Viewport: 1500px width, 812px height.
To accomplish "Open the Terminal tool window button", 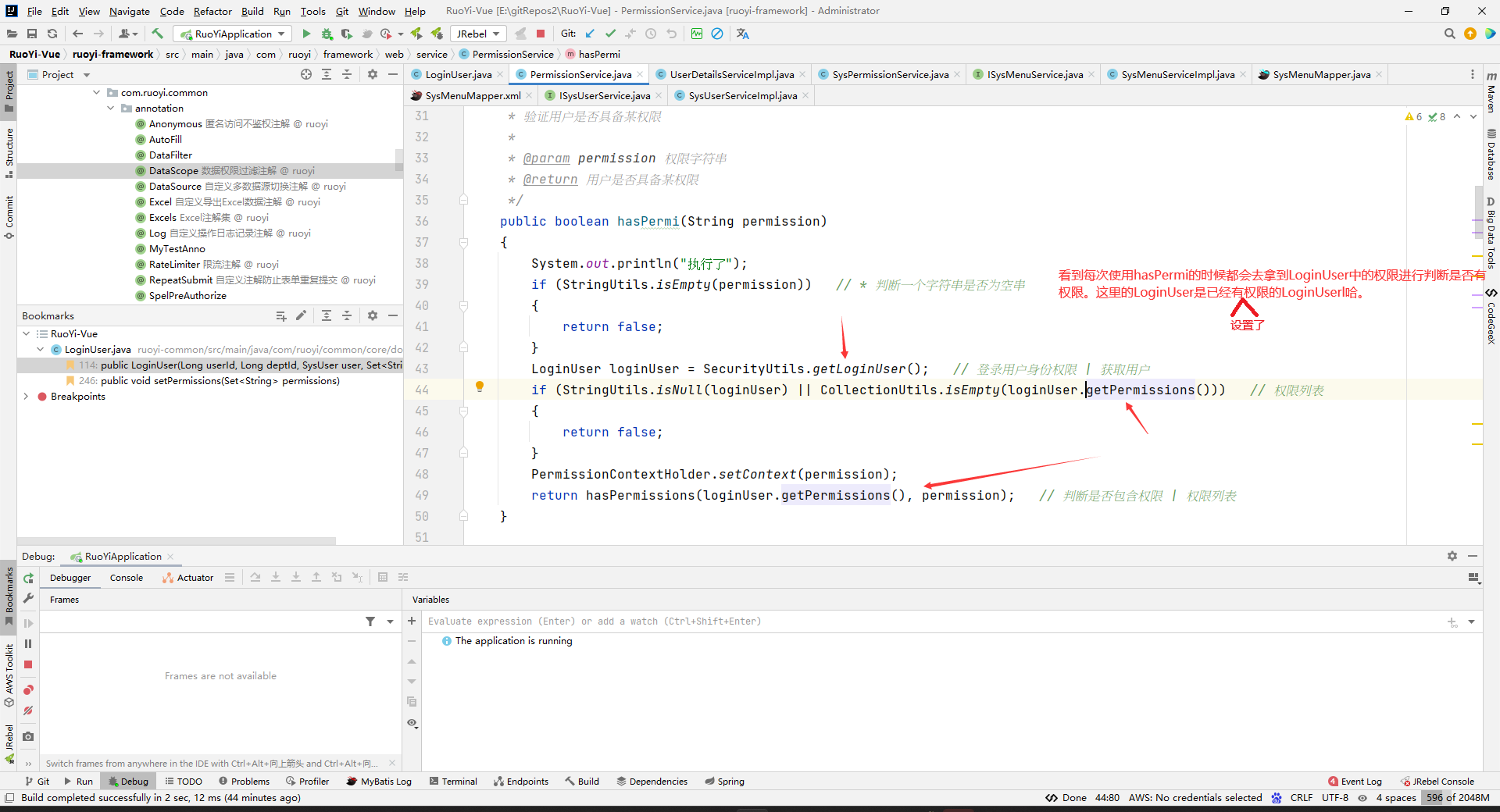I will [x=453, y=781].
